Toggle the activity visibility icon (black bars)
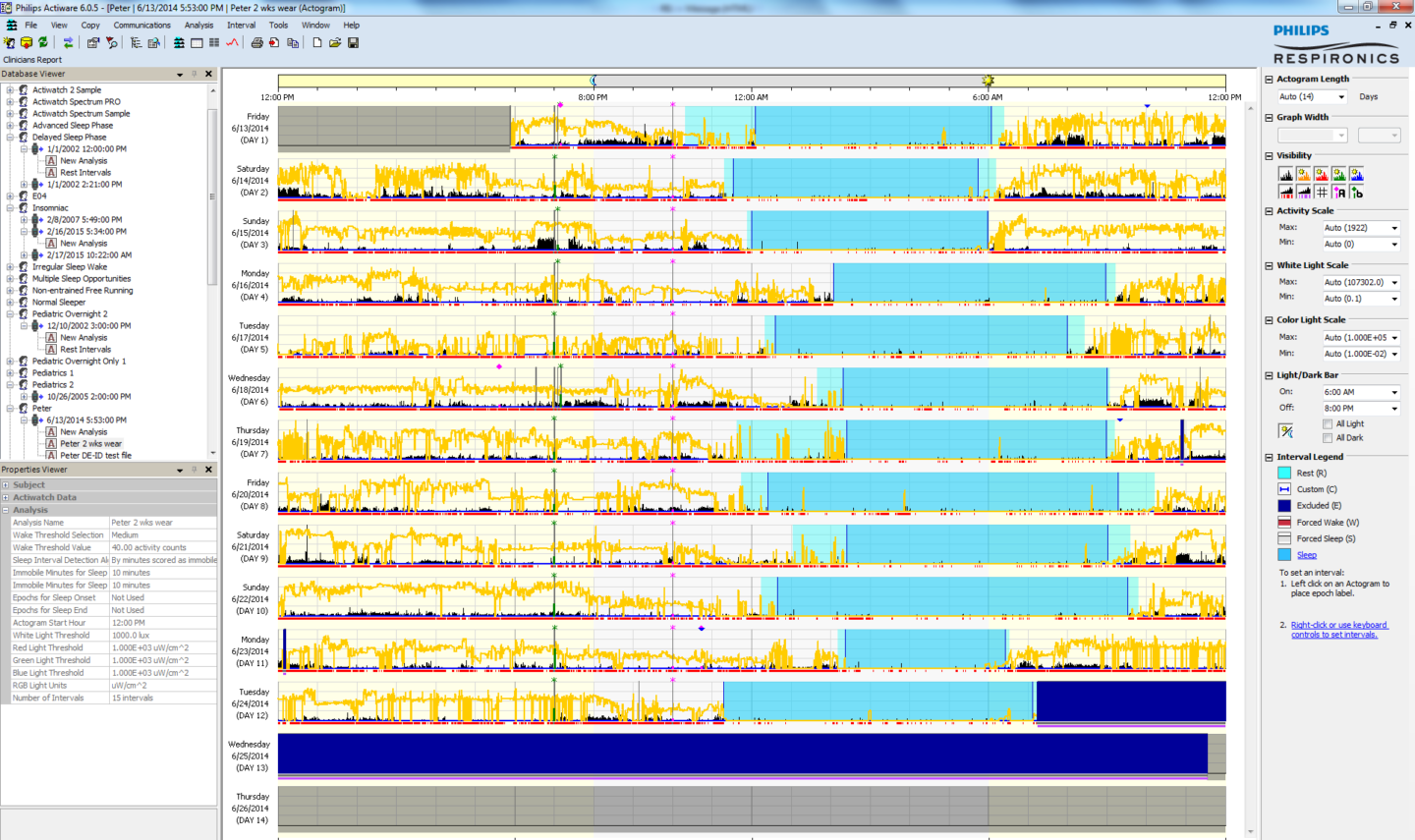Viewport: 1415px width, 840px height. (x=1285, y=174)
